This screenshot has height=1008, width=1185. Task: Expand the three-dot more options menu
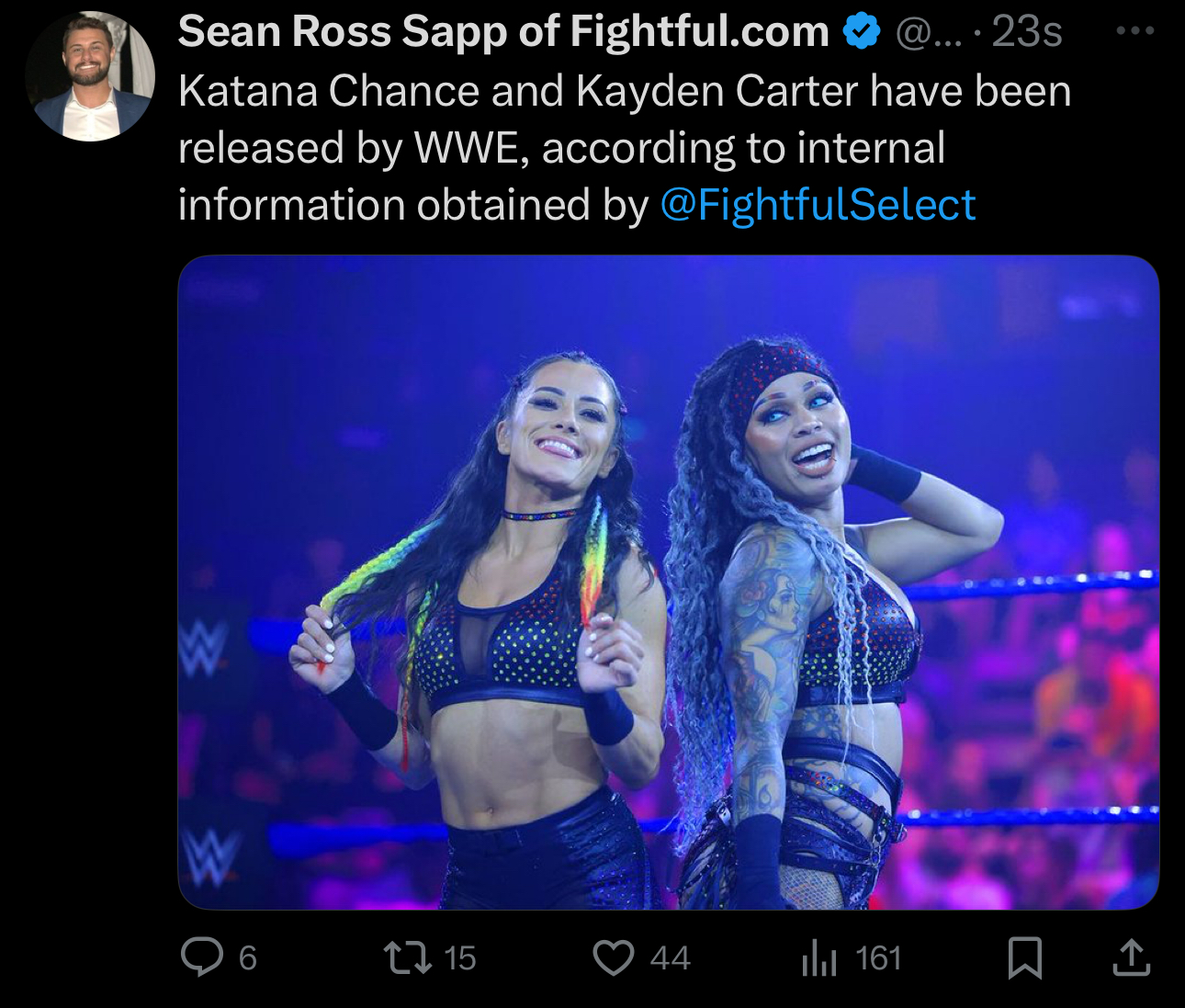[x=1135, y=30]
